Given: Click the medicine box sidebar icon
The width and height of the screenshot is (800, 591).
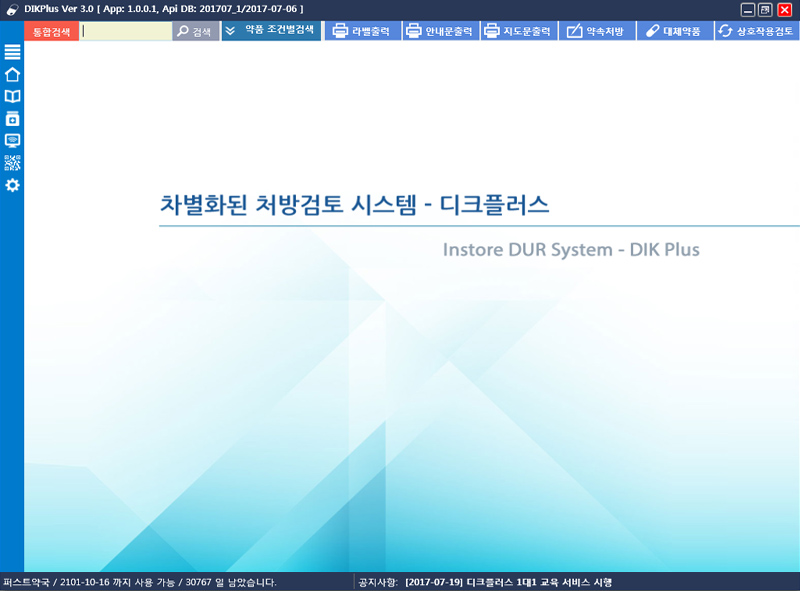Looking at the screenshot, I should coord(12,118).
